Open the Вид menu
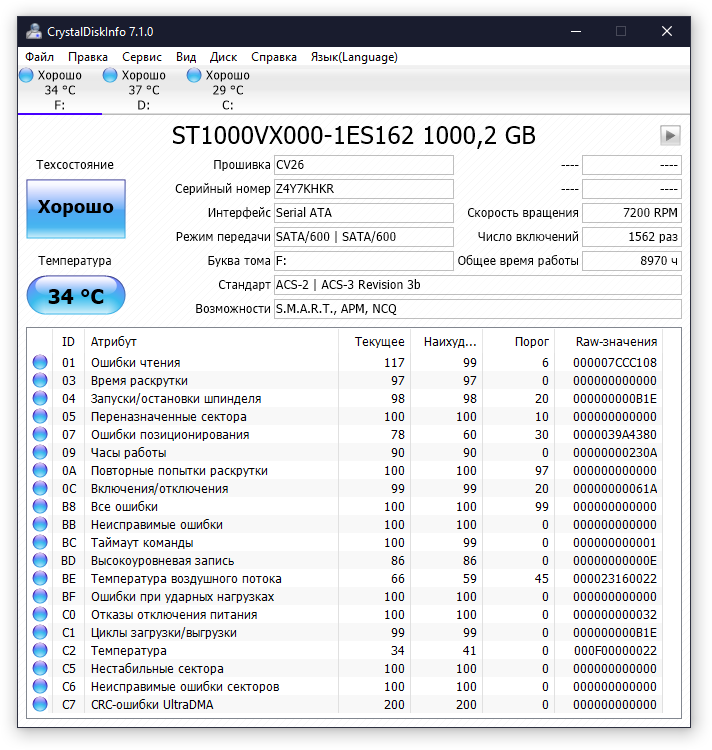 [x=186, y=57]
